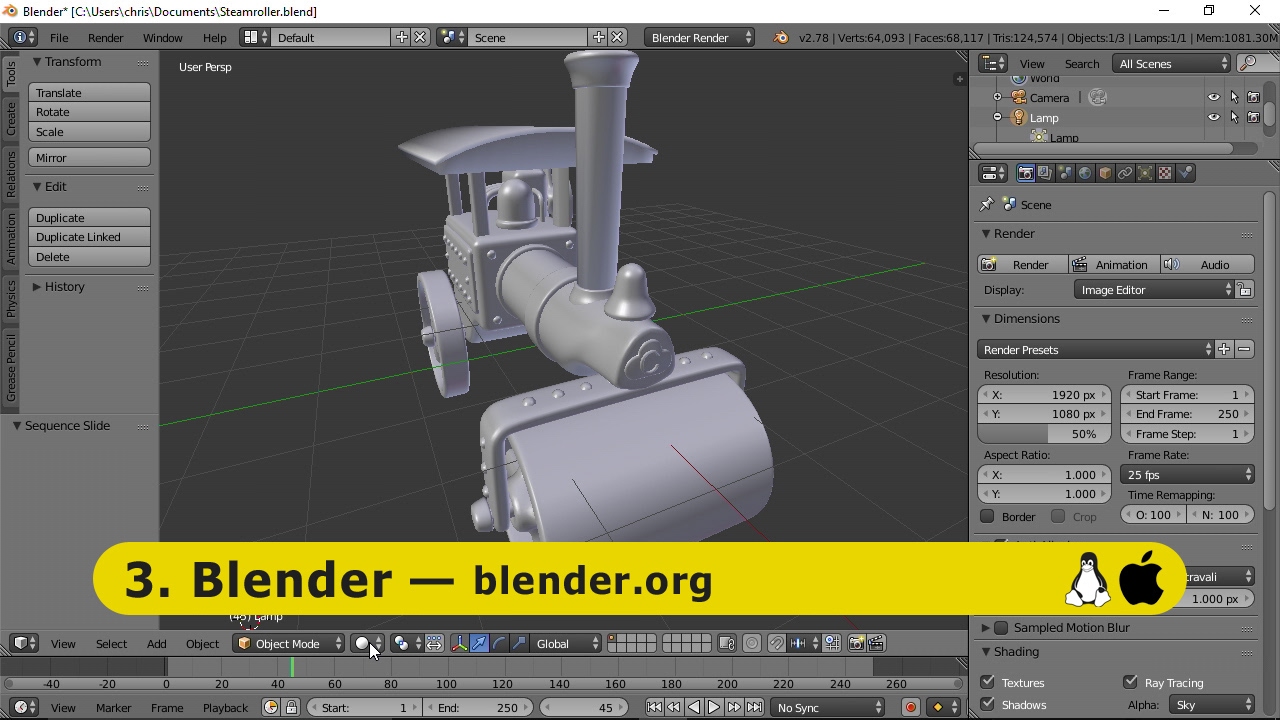Click the Duplicate Linked button
This screenshot has height=720, width=1280.
tap(89, 237)
